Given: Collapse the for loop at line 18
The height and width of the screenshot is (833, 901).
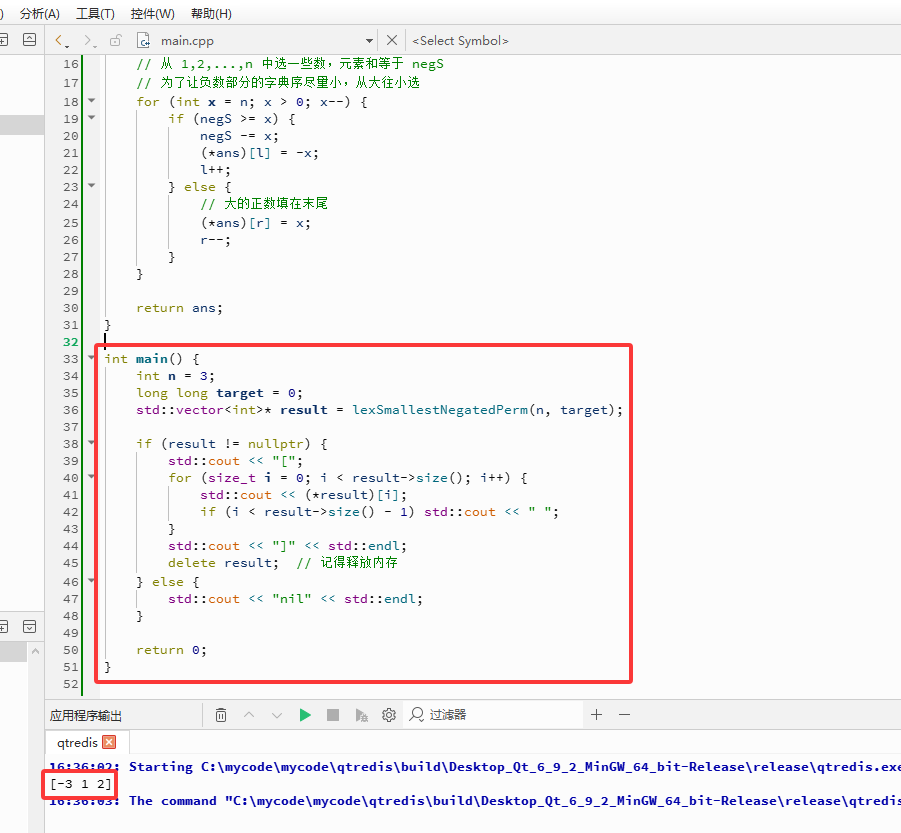Looking at the screenshot, I should 92,101.
